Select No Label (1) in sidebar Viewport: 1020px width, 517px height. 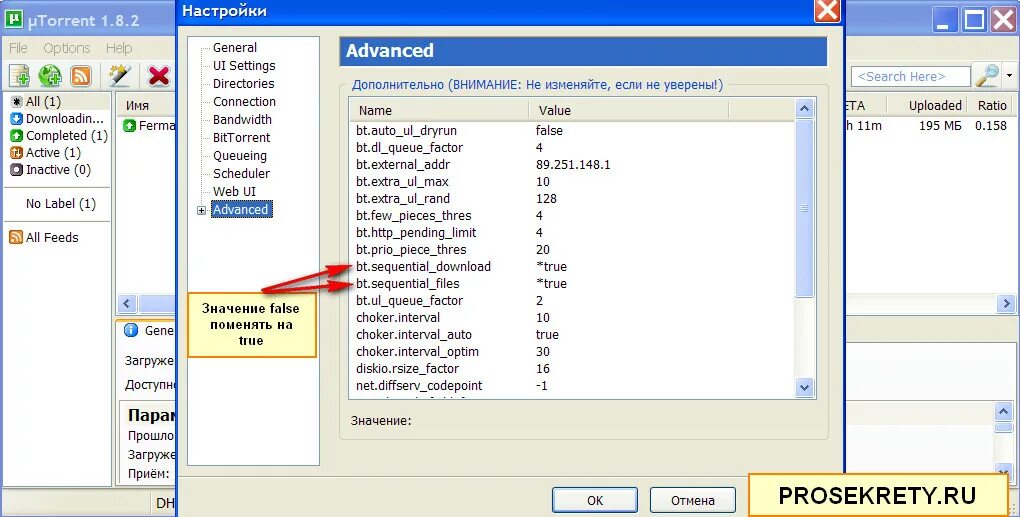click(60, 204)
